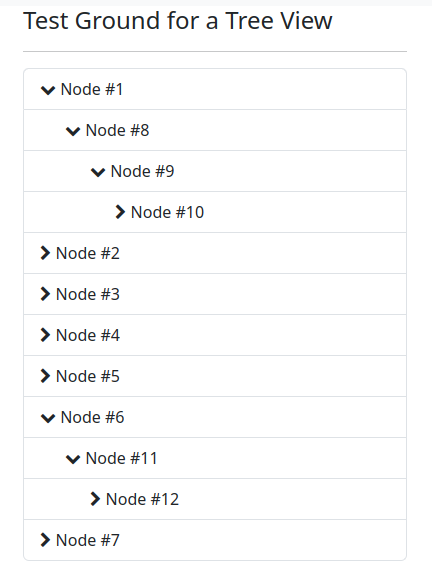Select the Node #1 label text
Viewport: 432px width, 578px height.
click(92, 89)
